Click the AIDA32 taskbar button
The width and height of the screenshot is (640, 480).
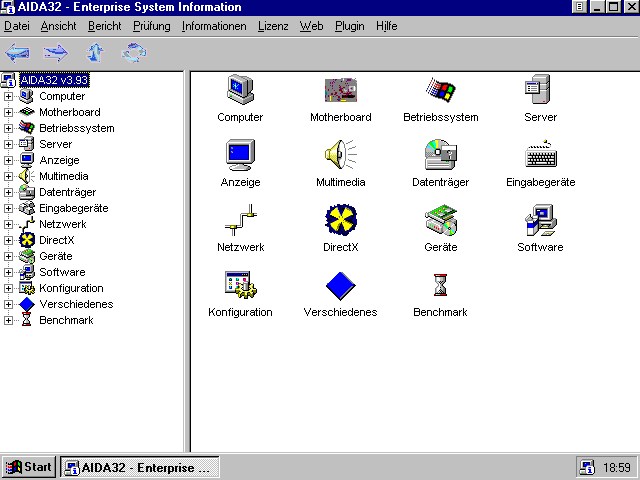tap(138, 467)
